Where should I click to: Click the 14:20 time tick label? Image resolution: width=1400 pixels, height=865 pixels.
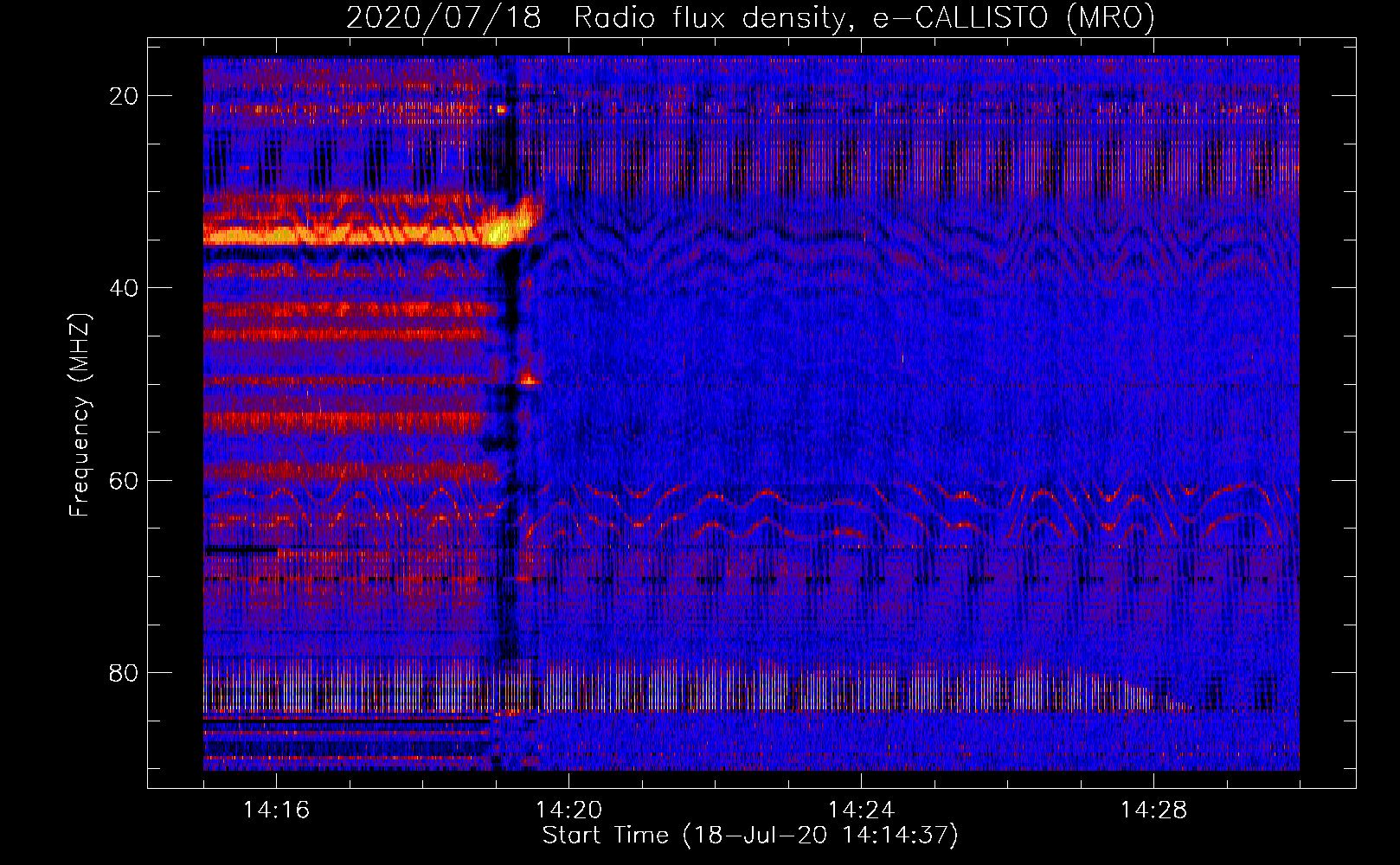(568, 810)
